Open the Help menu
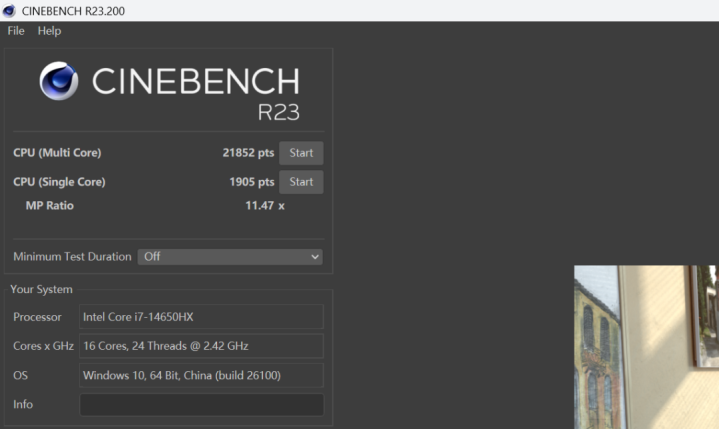719x429 pixels. 49,31
